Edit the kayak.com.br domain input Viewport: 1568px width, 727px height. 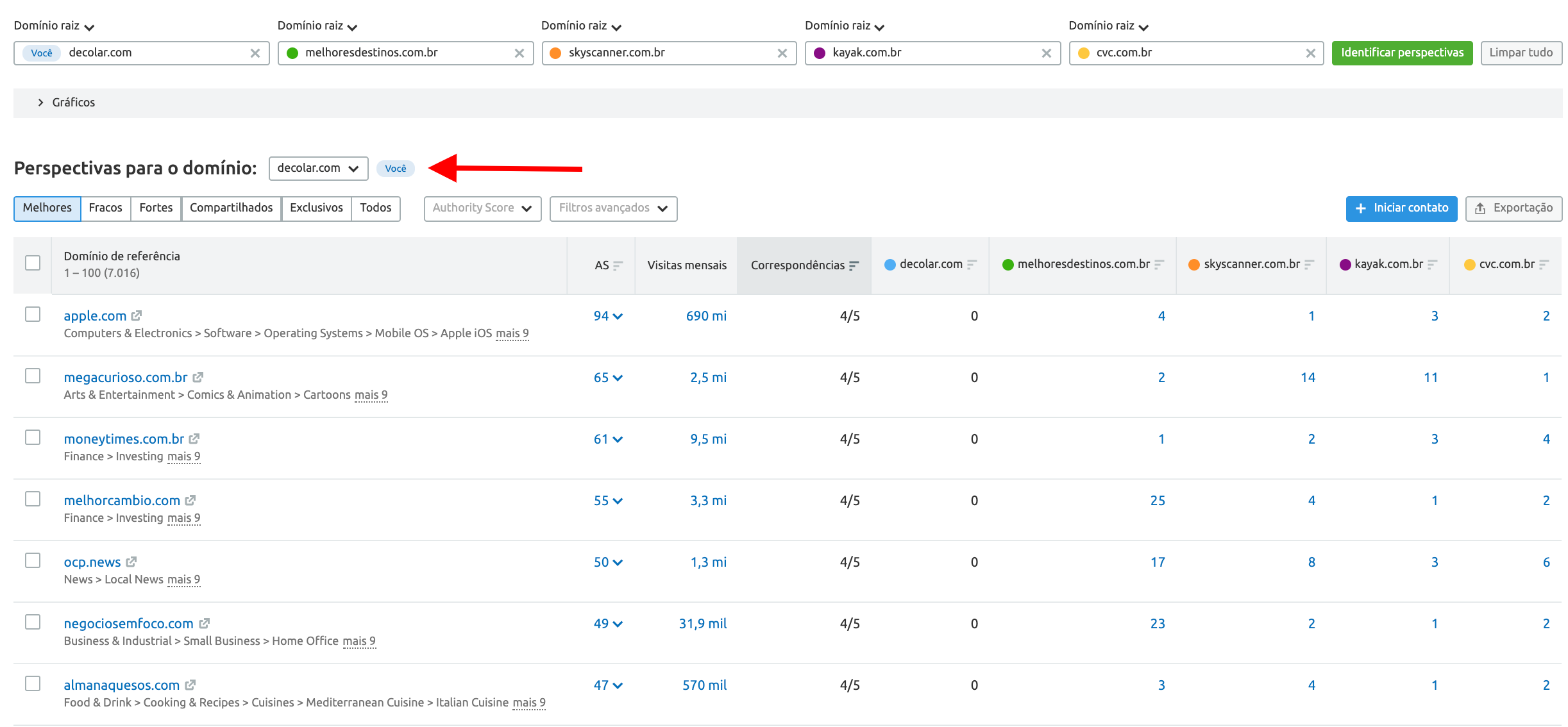coord(932,53)
